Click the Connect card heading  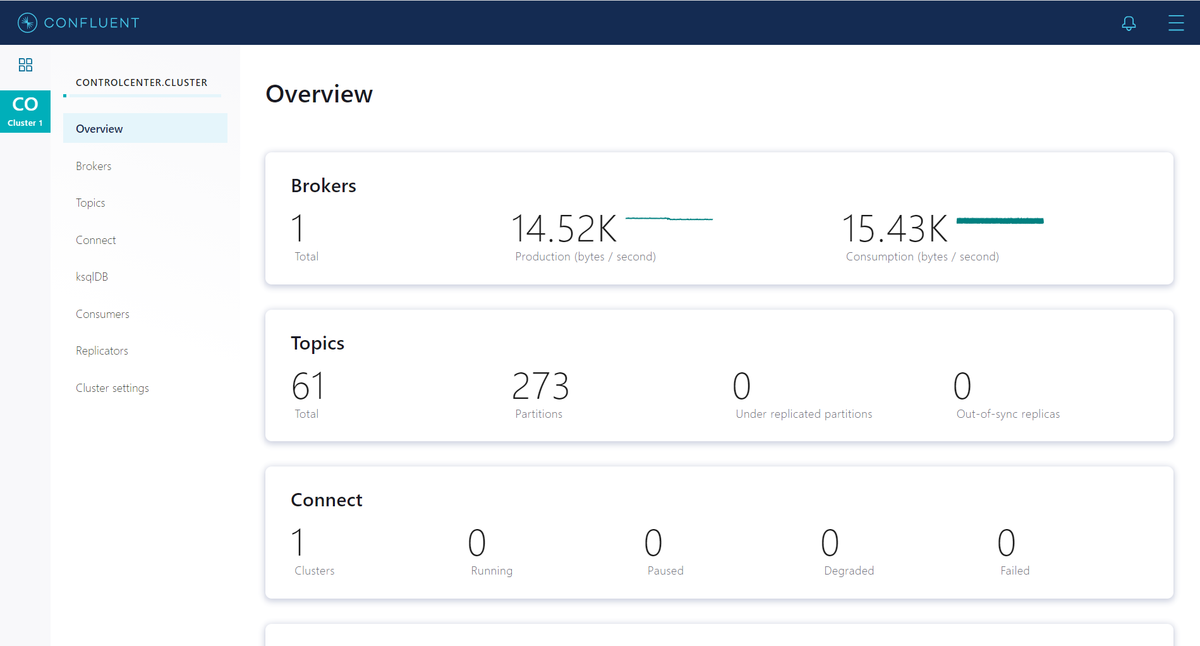327,500
